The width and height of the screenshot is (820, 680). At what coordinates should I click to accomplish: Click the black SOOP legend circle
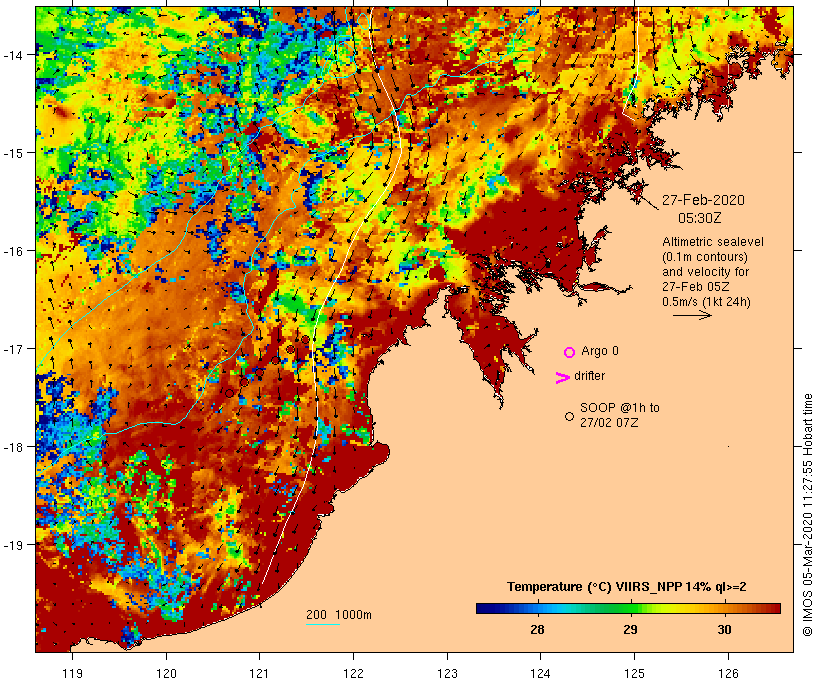coord(570,416)
